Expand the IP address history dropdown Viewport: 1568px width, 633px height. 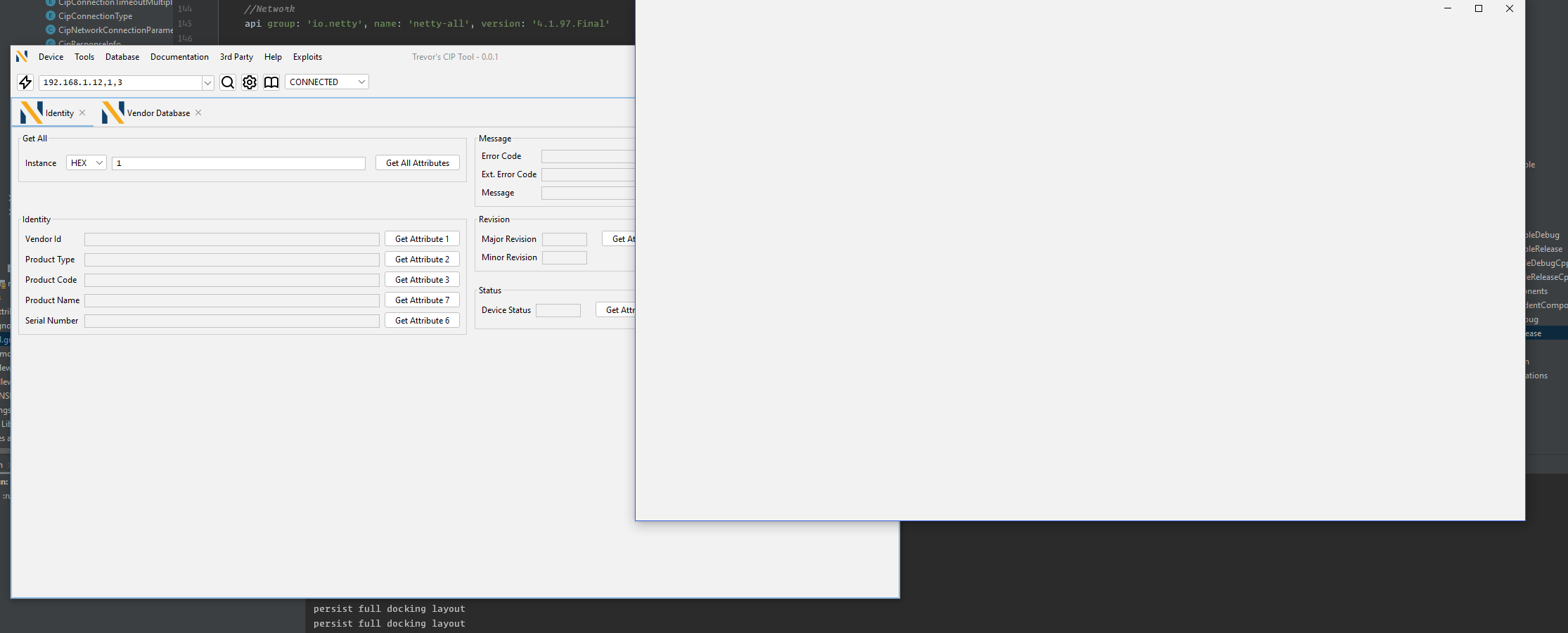click(x=207, y=82)
